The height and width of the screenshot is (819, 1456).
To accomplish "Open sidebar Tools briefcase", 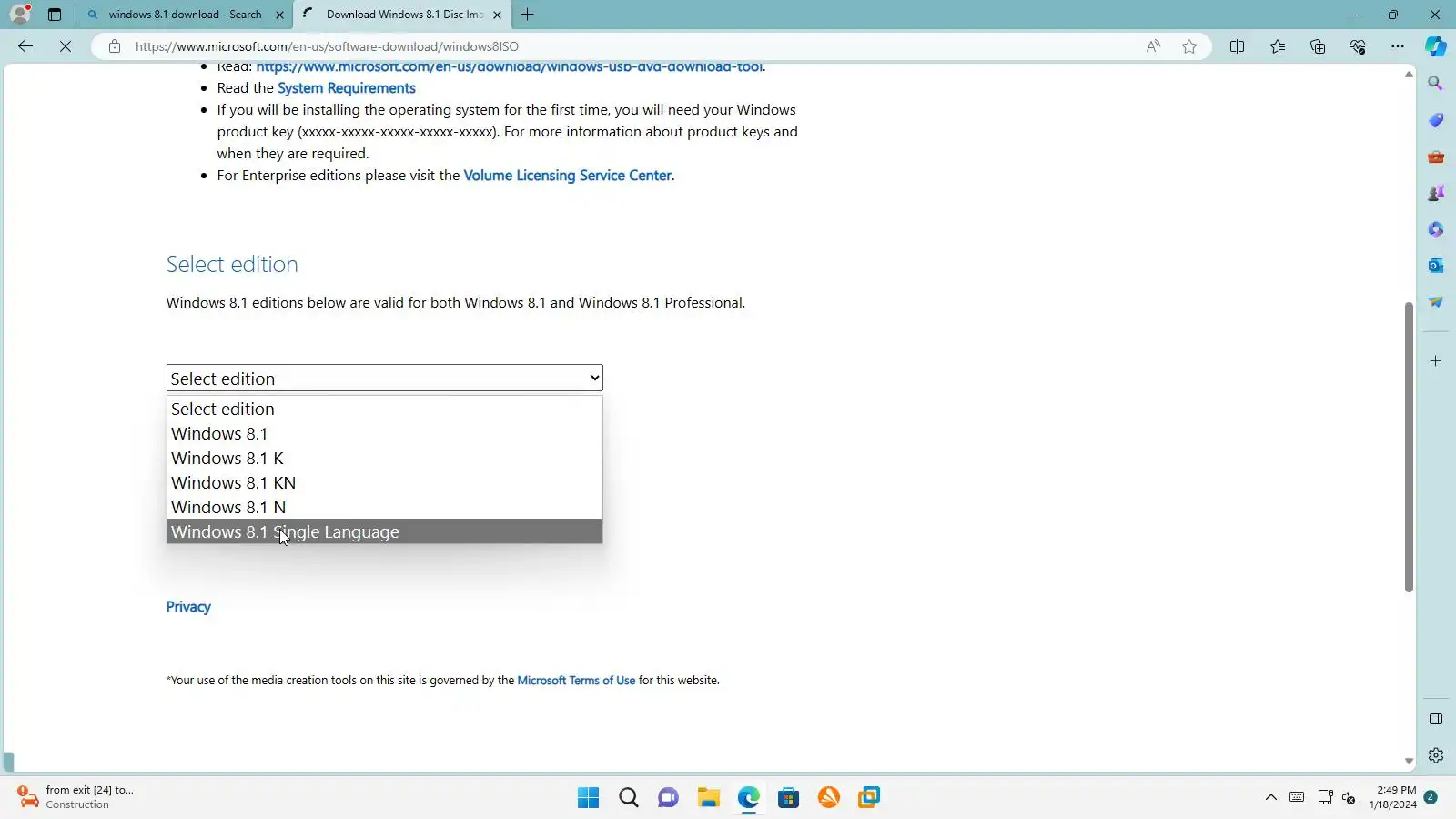I will (1436, 157).
